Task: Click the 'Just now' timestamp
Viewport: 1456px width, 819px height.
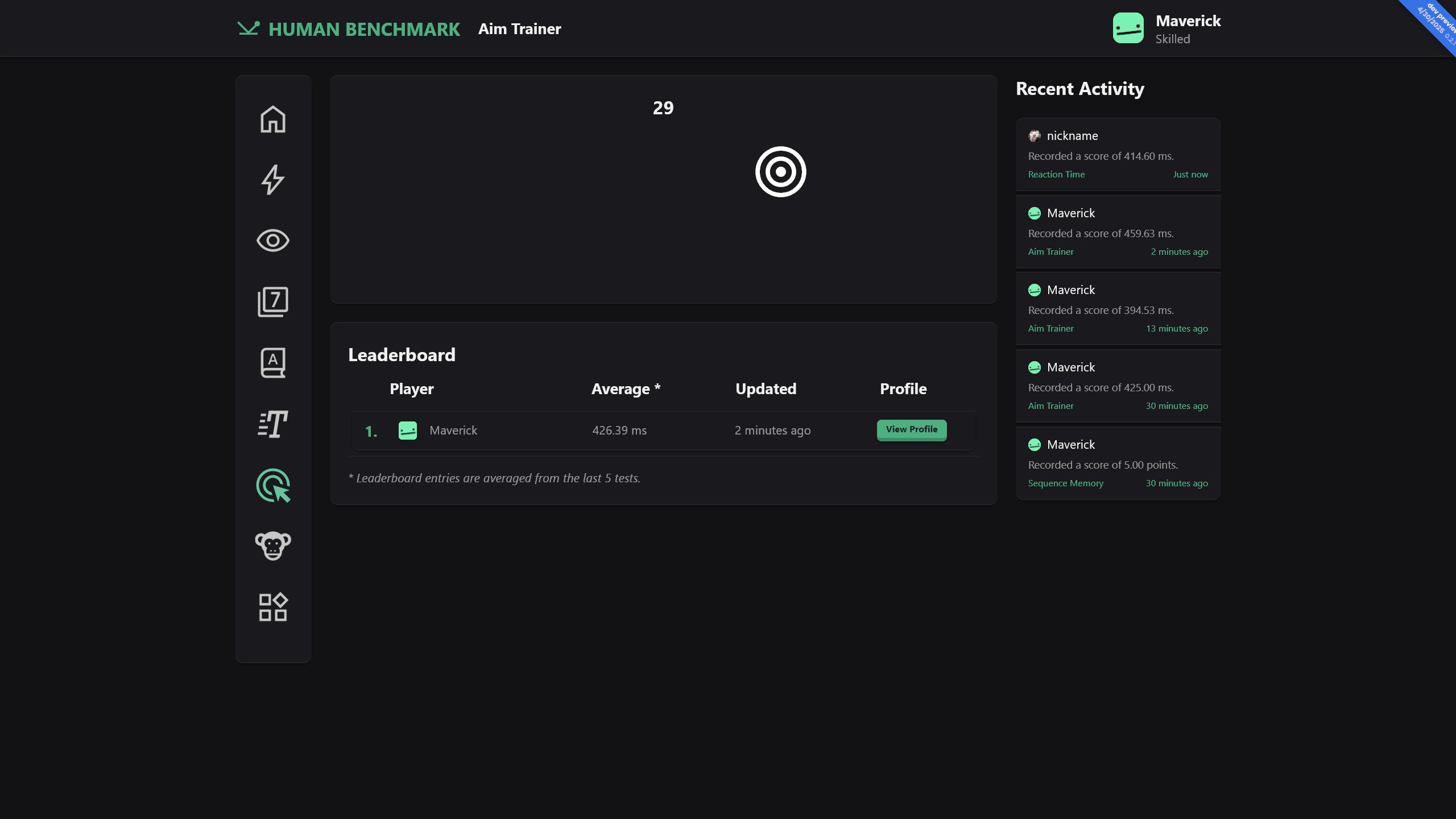Action: point(1190,175)
